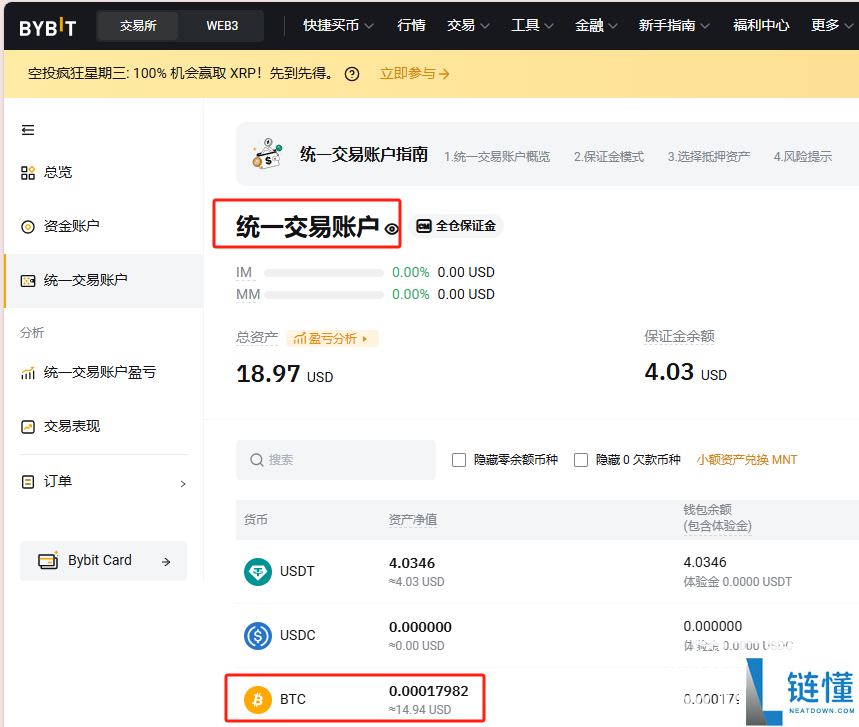
Task: Open 福利中心 rewards hub
Action: click(x=761, y=25)
